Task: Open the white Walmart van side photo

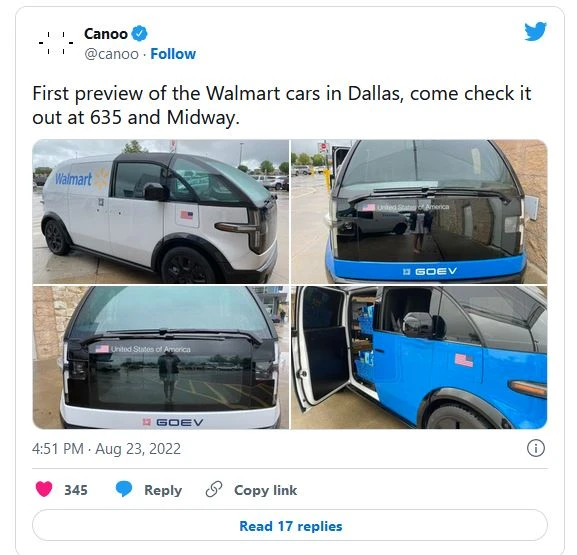Action: point(160,211)
